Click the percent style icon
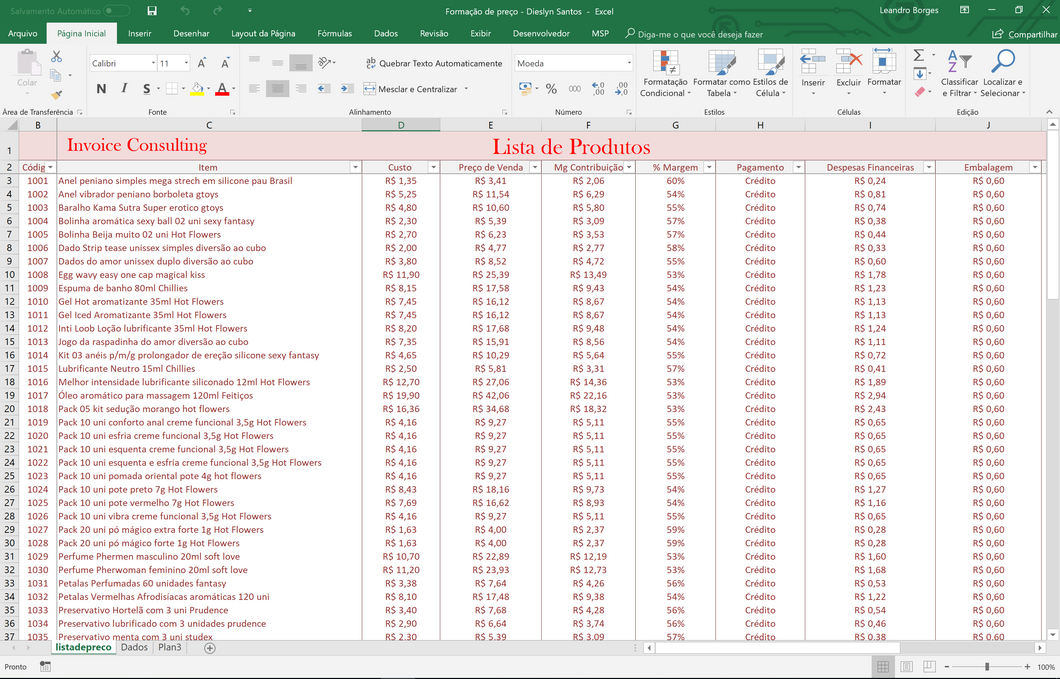 point(551,89)
